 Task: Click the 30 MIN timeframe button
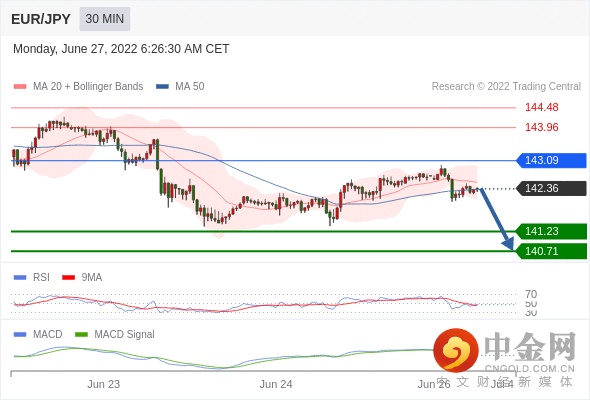[x=105, y=19]
